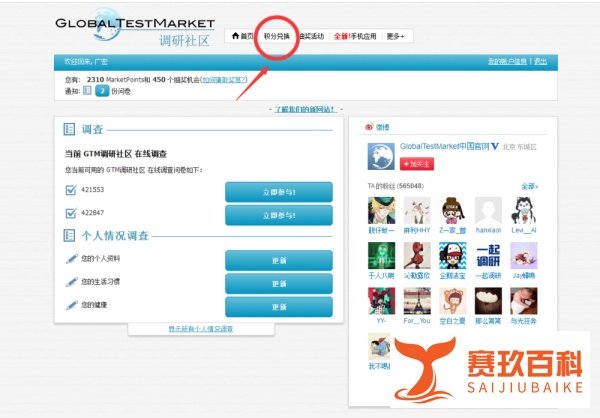Viewport: 600px width, 418px height.
Task: Click the checkmark icon beside survey 421553
Action: [71, 190]
